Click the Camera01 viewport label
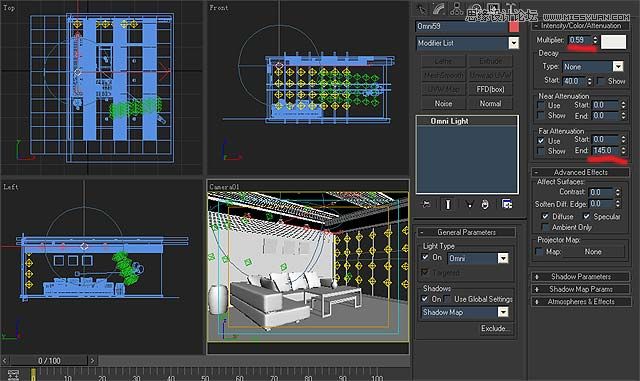 [x=224, y=187]
